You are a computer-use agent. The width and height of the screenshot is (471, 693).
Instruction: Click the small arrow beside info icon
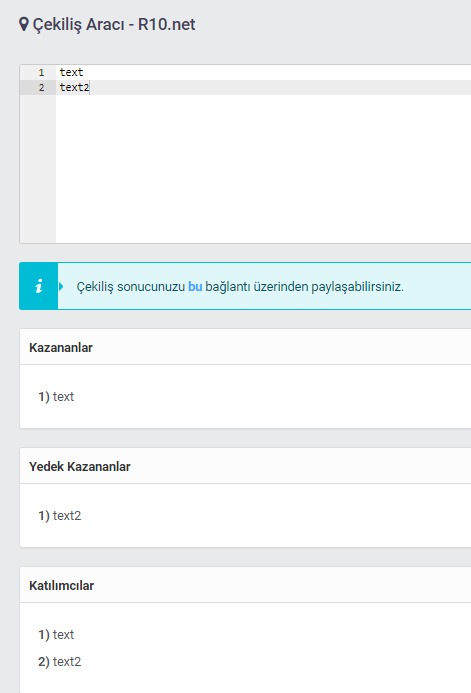tap(61, 286)
